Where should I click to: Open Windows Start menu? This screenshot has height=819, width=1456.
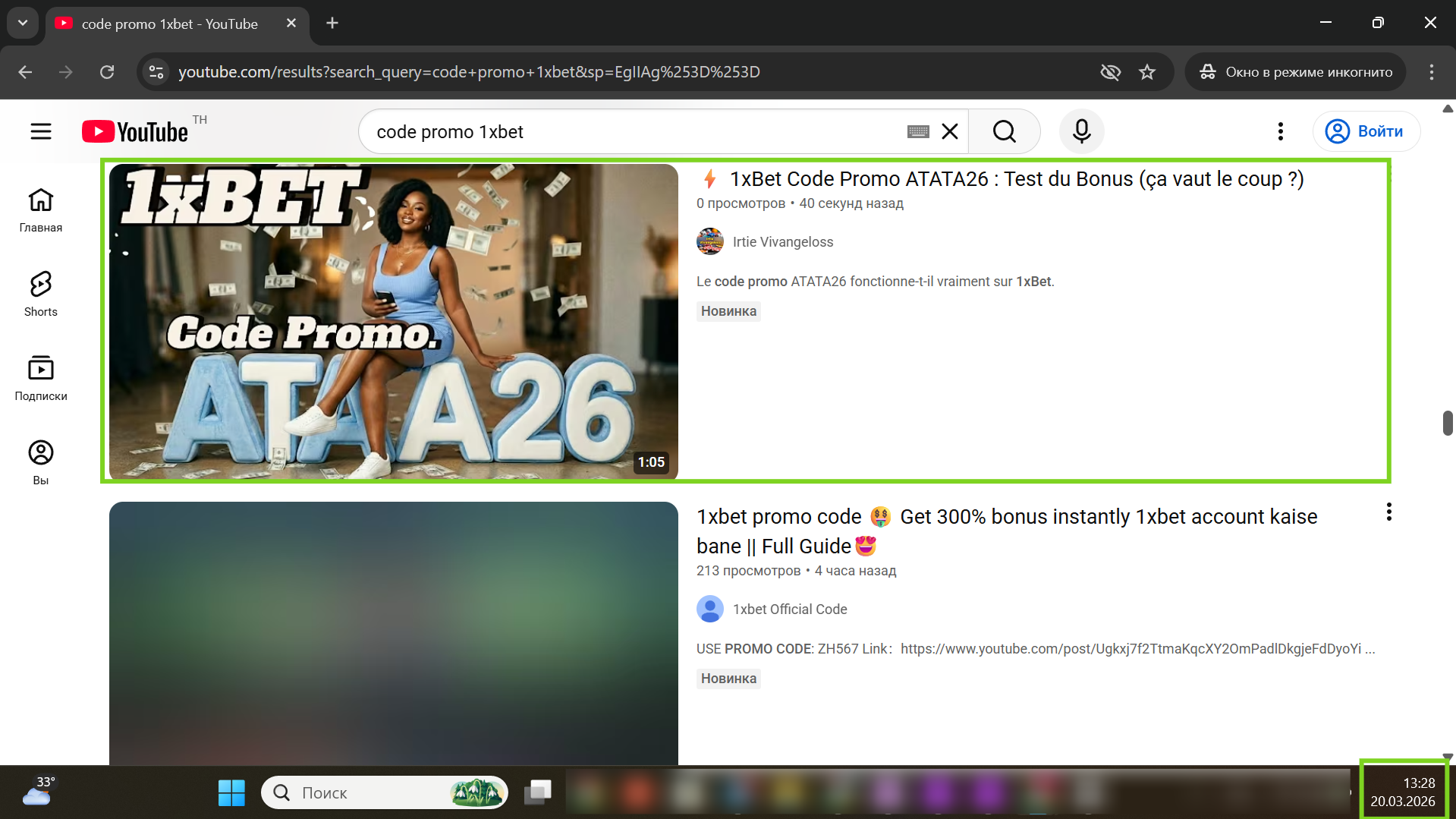[x=231, y=793]
